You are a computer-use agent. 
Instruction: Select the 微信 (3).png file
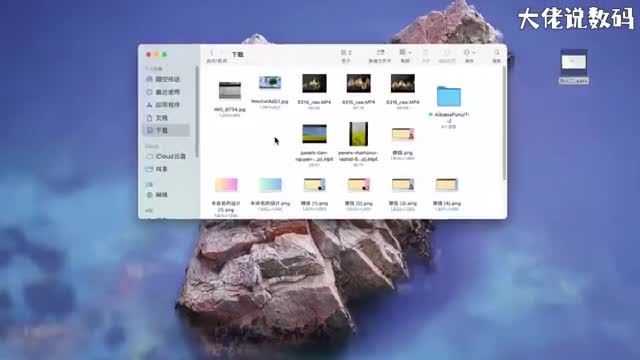tap(403, 185)
